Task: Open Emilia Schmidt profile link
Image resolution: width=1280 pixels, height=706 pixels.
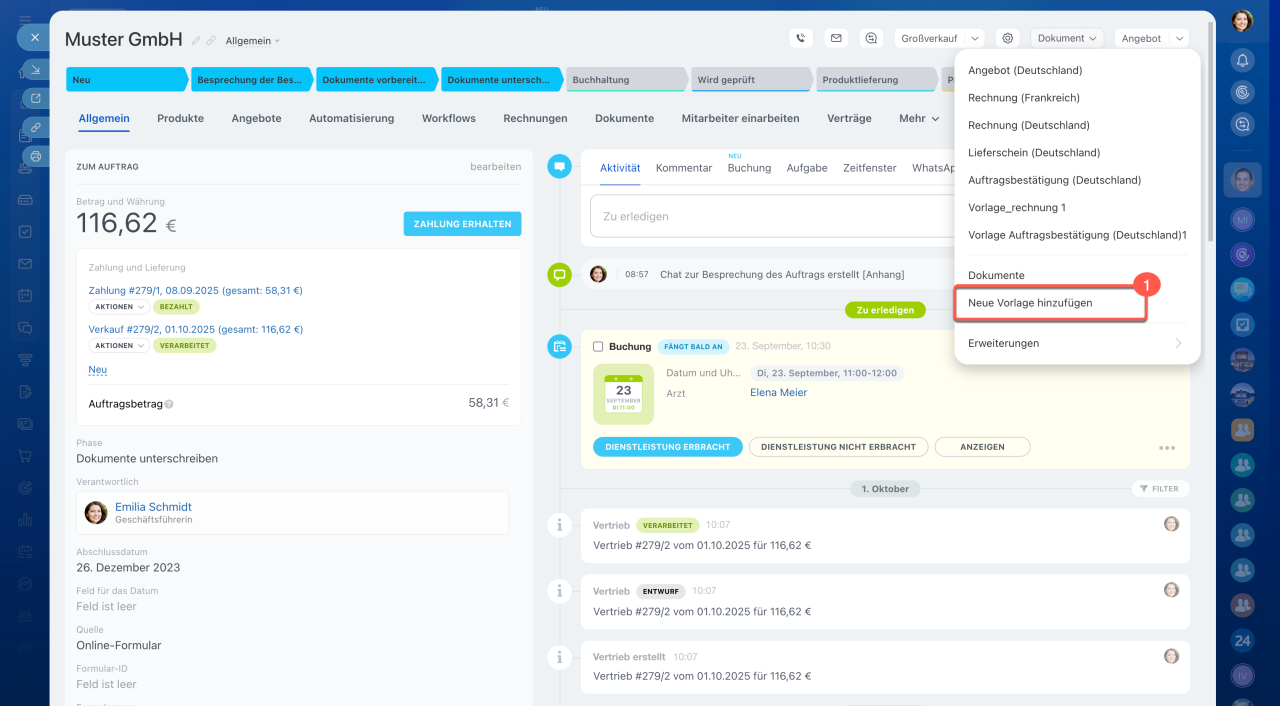Action: pyautogui.click(x=153, y=507)
